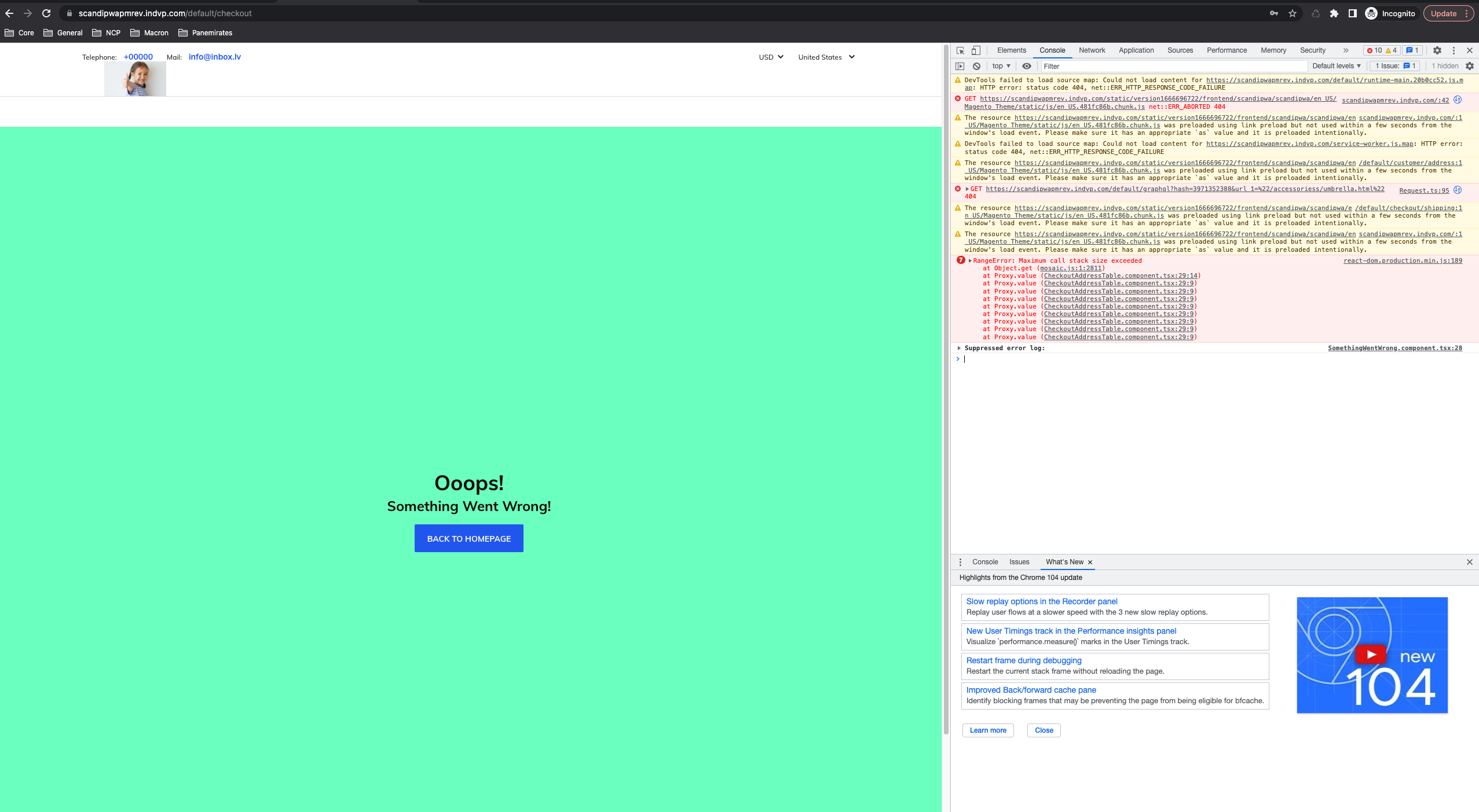This screenshot has width=1479, height=812.
Task: Open the Slow replay options article link
Action: tap(1041, 601)
